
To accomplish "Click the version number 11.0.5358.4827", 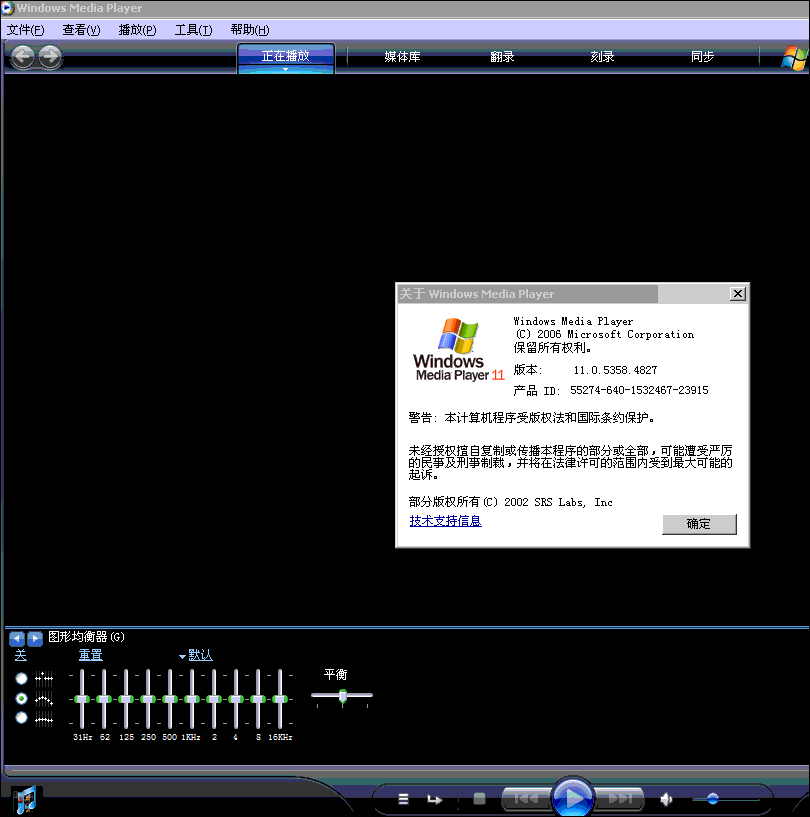I will coord(615,370).
